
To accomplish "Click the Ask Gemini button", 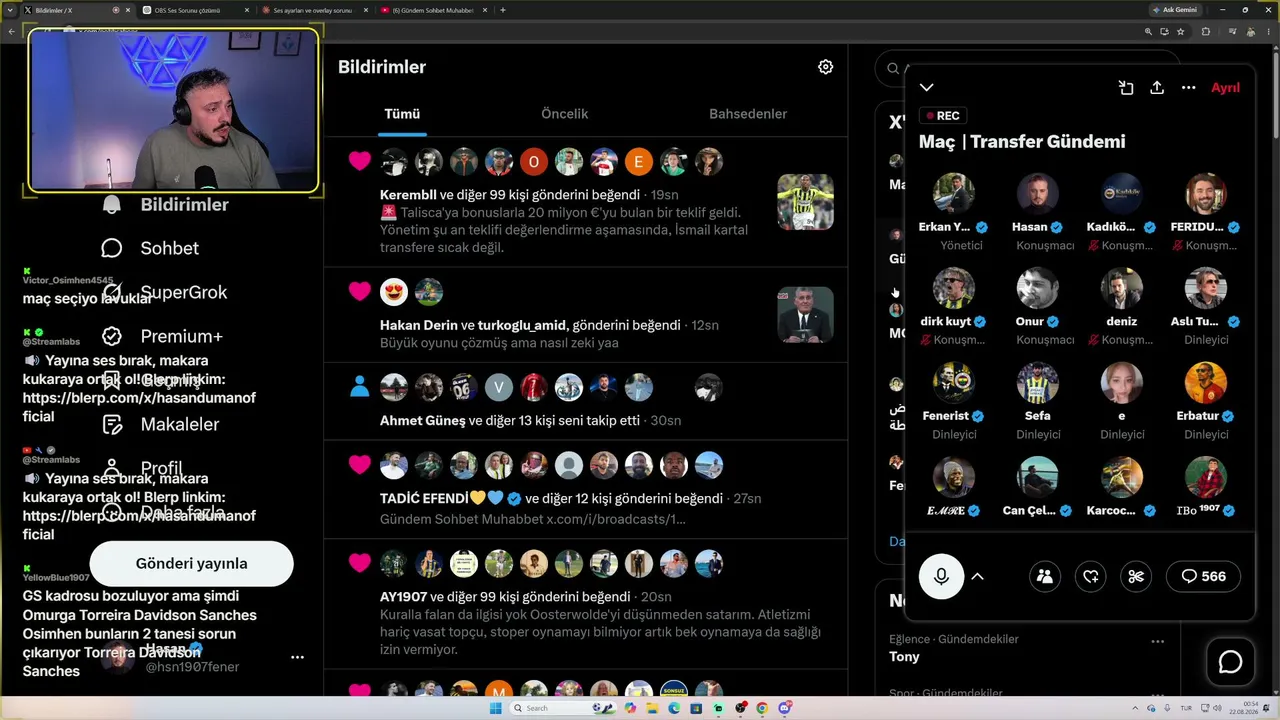I will pos(1174,10).
